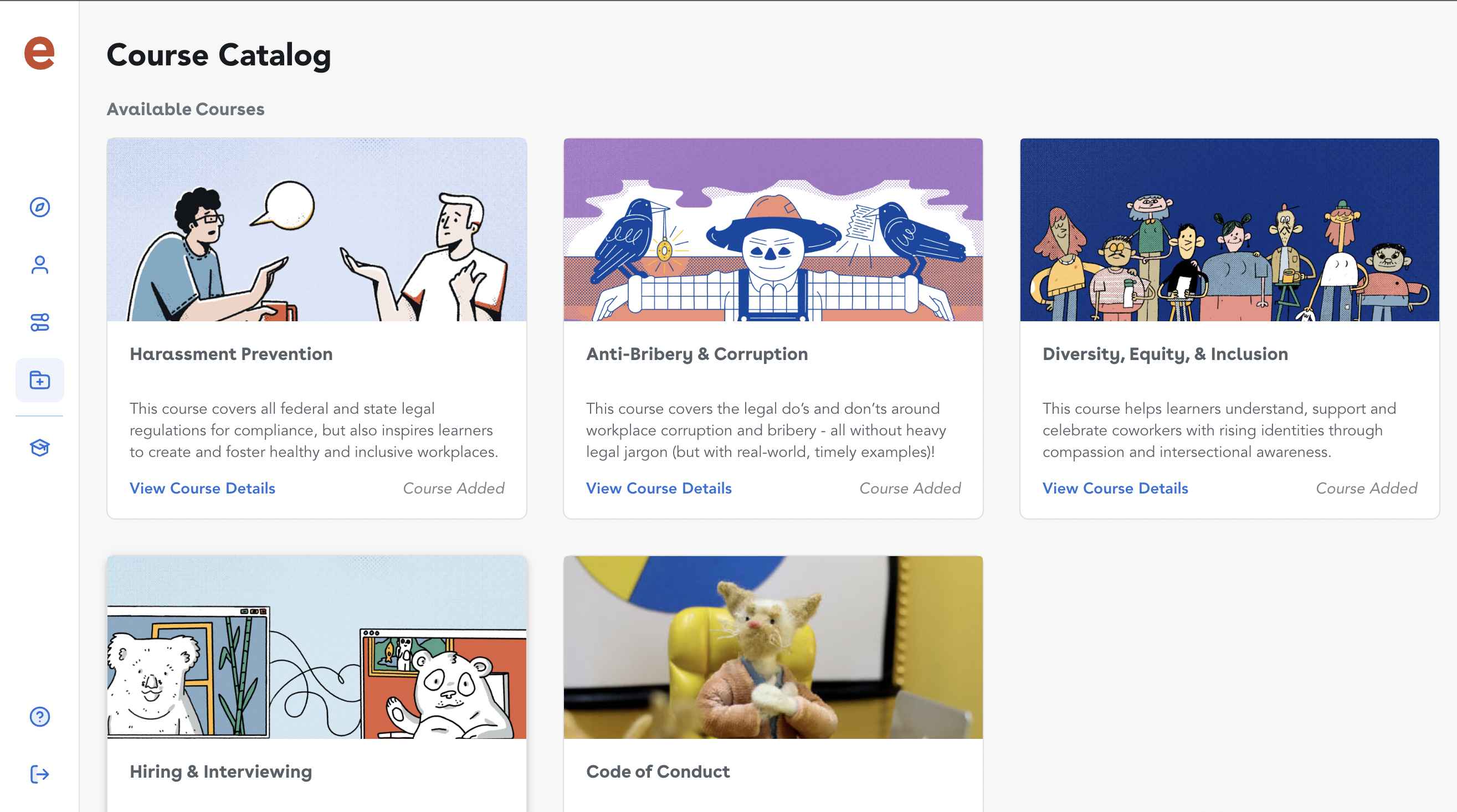Screen dimensions: 1457x812
Task: Click the Code of Conduct cat image
Action: pos(773,647)
